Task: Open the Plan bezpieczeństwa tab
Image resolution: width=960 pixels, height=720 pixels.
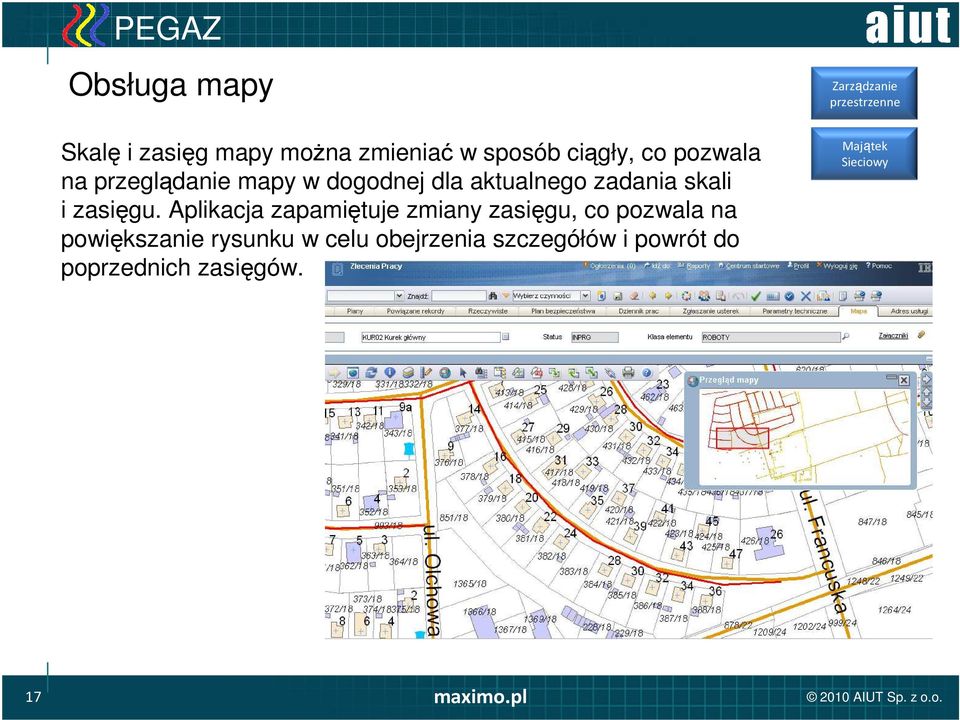Action: click(563, 311)
